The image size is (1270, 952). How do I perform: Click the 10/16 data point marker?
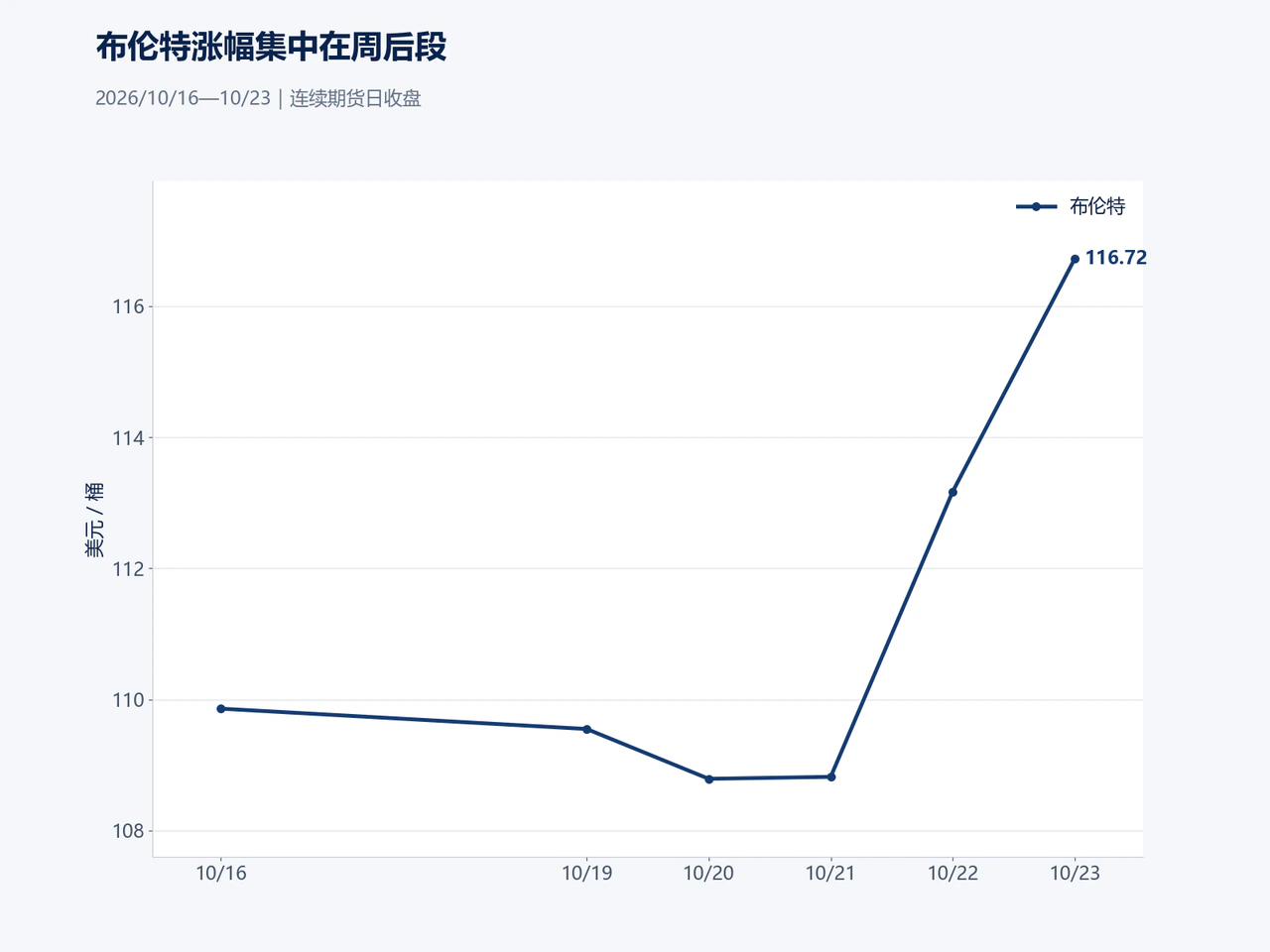point(221,709)
